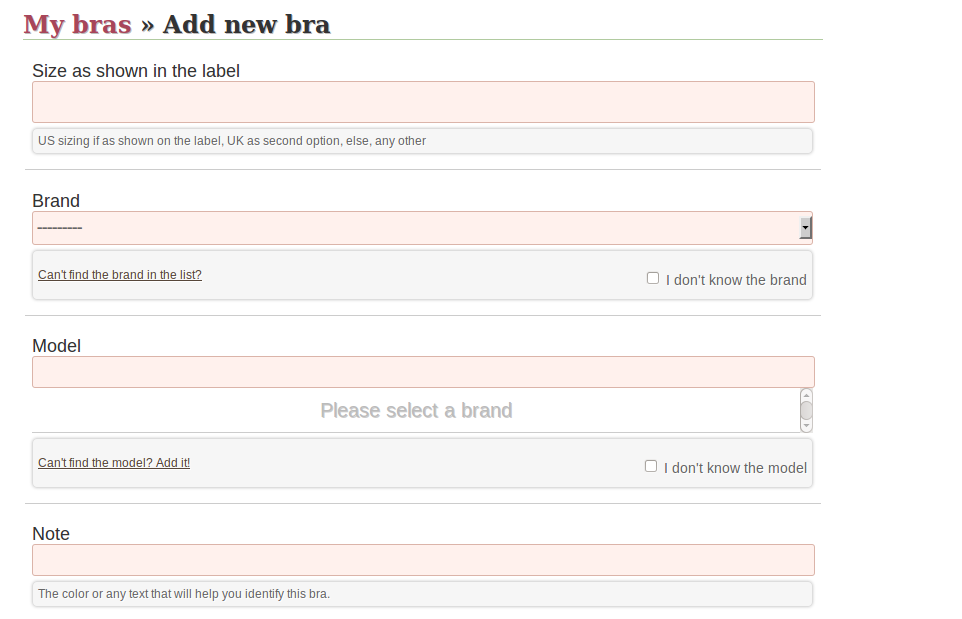Open the Brand select box
The width and height of the screenshot is (962, 619).
click(x=422, y=228)
